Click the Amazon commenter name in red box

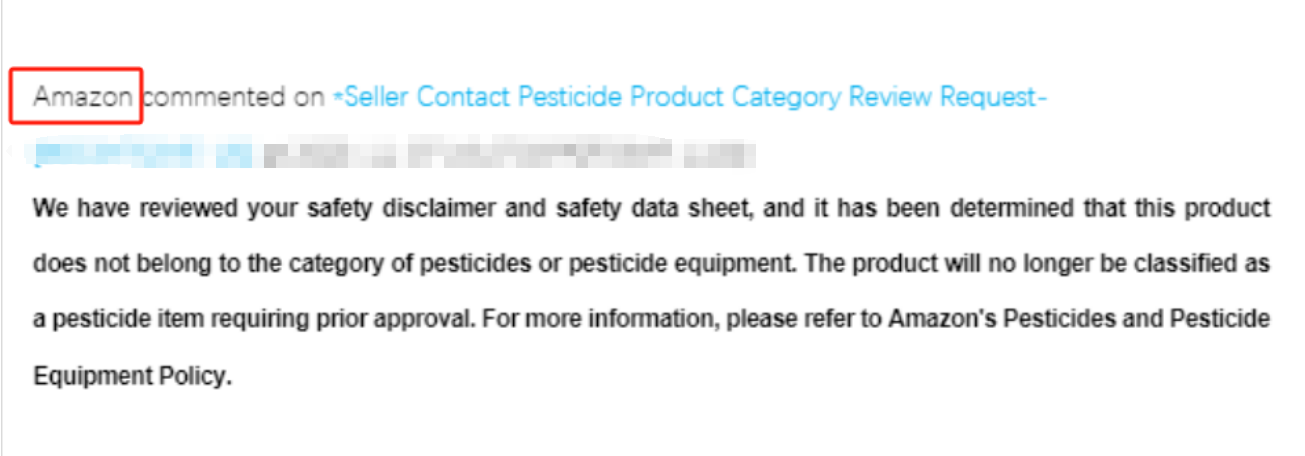point(83,97)
